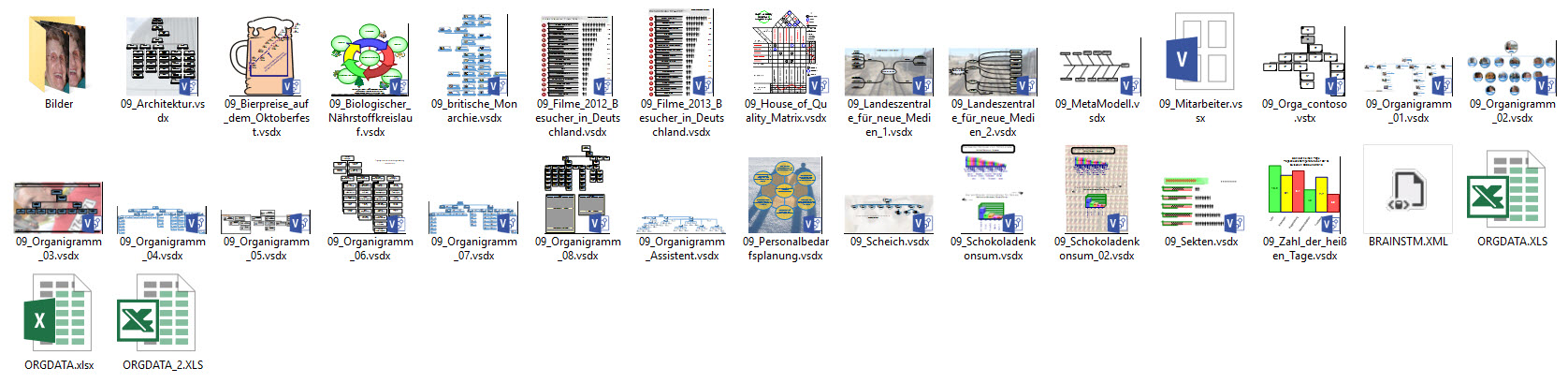1568x383 pixels.
Task: Click the 09_Schokoladenkonsum_02.vsdx file
Action: (x=1096, y=190)
